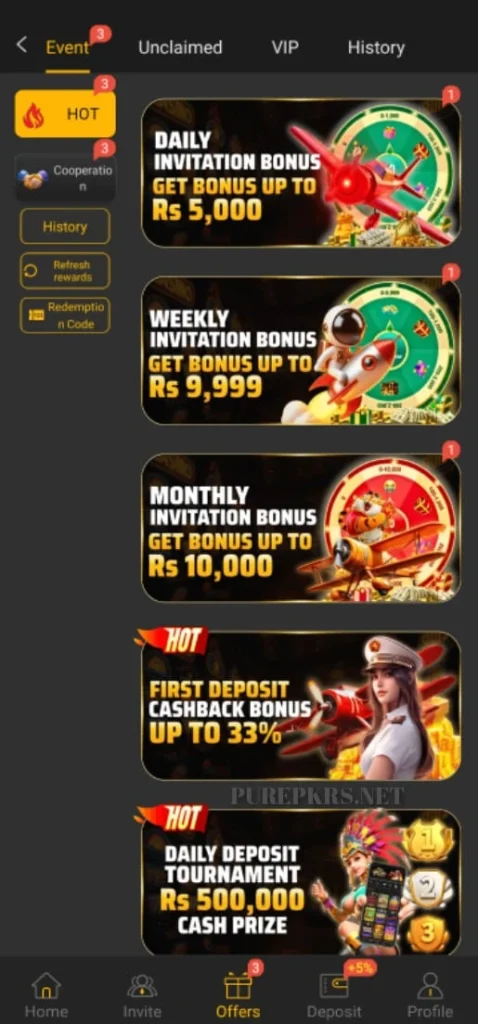478x1024 pixels.
Task: Switch to the Unclaimed tab
Action: 180,48
